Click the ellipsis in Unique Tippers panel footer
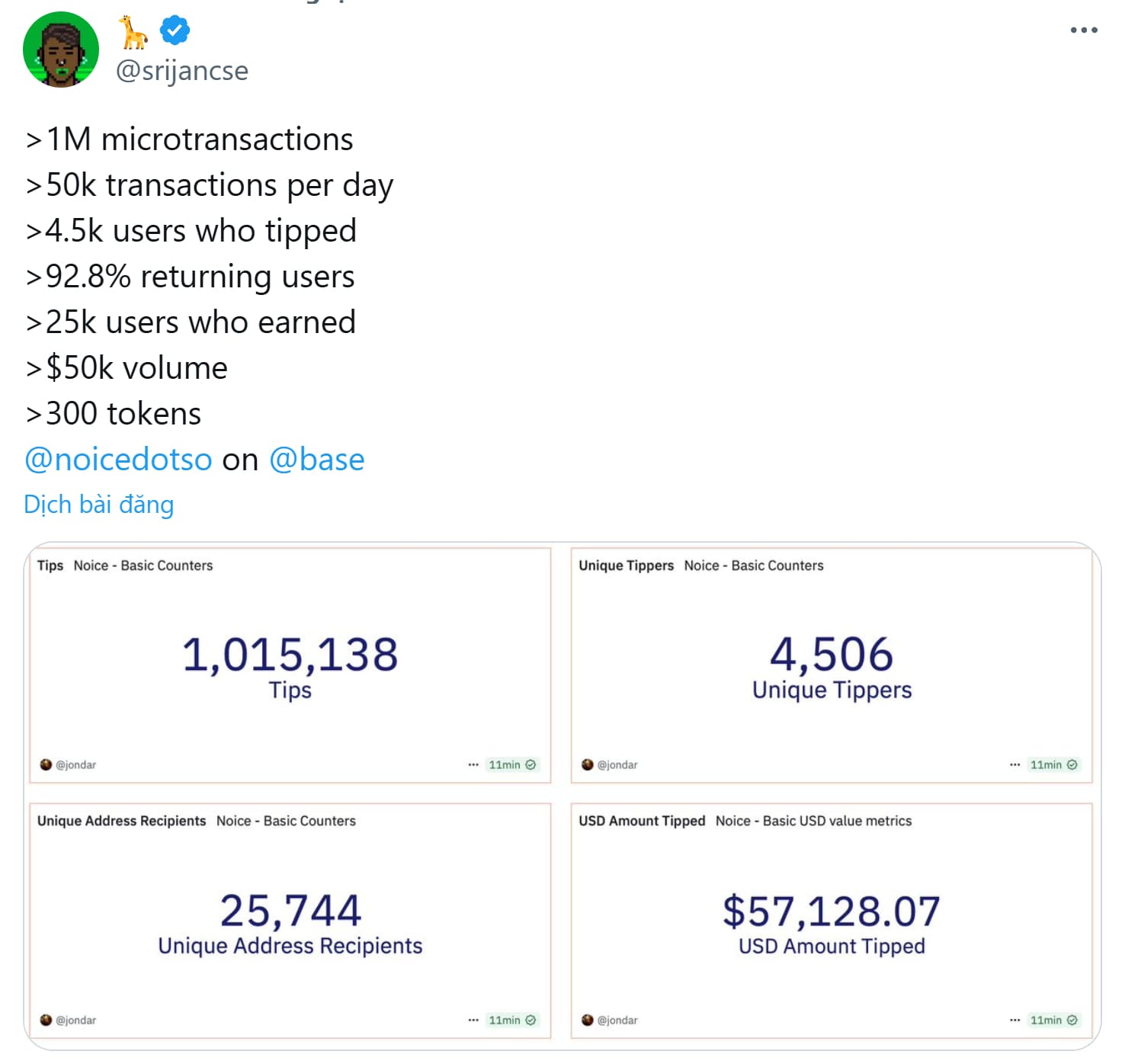The image size is (1125, 1064). pyautogui.click(x=1014, y=764)
